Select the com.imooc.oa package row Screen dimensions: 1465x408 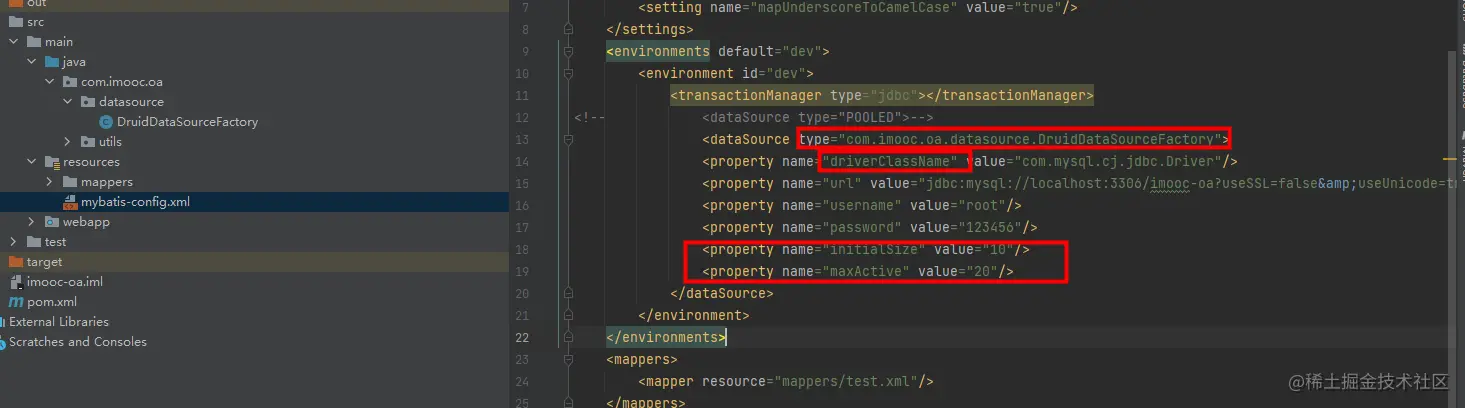tap(254, 82)
